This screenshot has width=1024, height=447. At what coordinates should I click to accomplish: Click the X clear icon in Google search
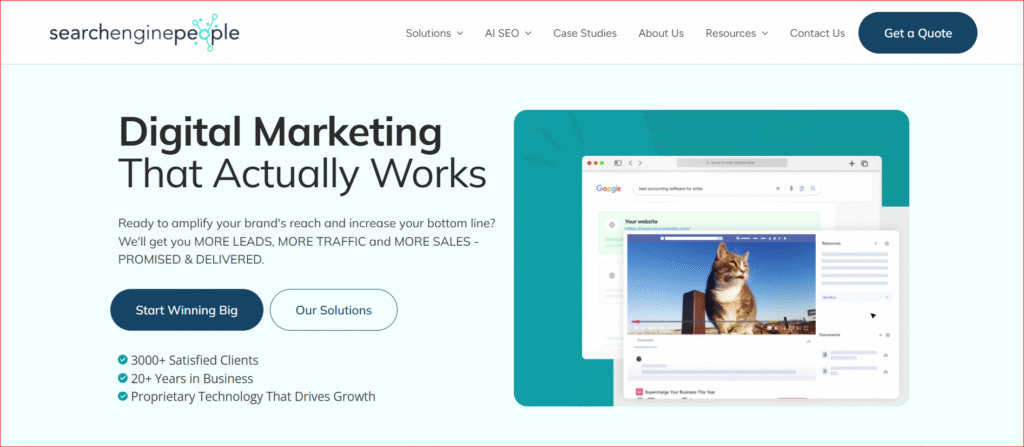click(x=778, y=188)
